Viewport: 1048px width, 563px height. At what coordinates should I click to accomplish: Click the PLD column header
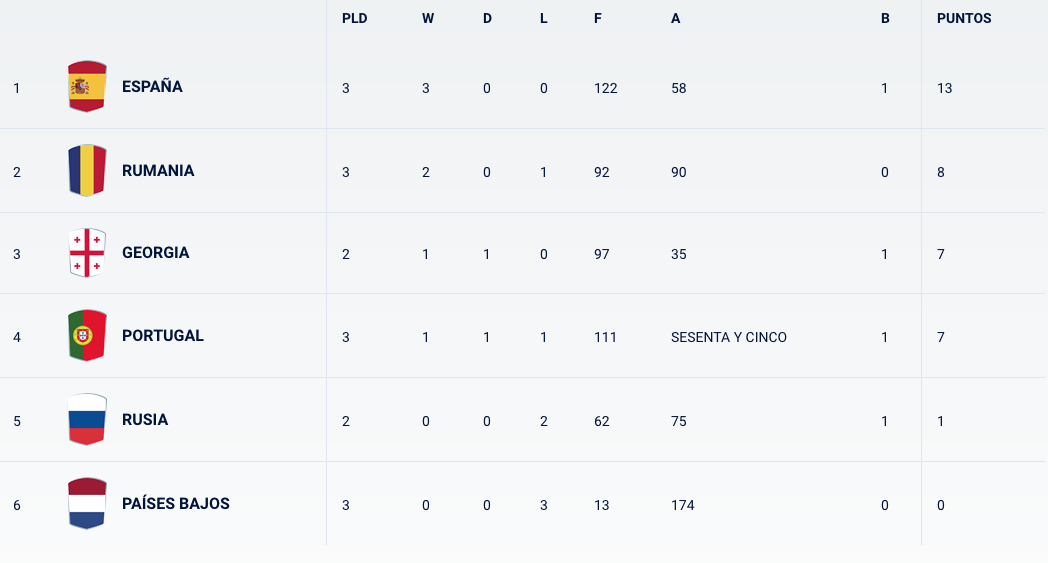pos(354,19)
